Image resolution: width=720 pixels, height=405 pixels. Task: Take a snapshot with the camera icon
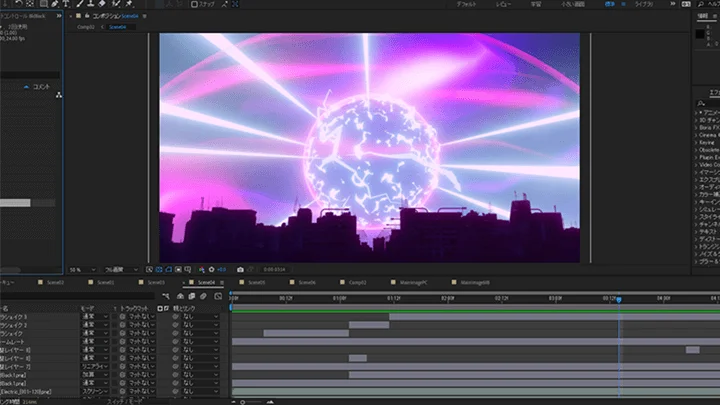pos(240,270)
